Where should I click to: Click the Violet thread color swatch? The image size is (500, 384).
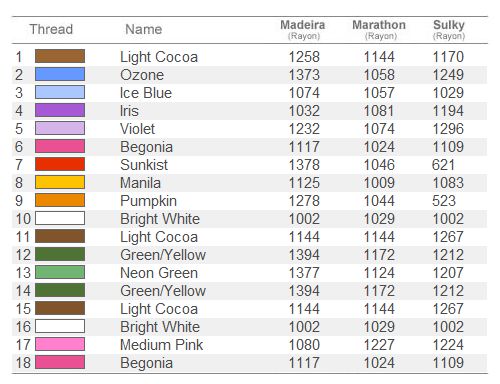[x=60, y=128]
